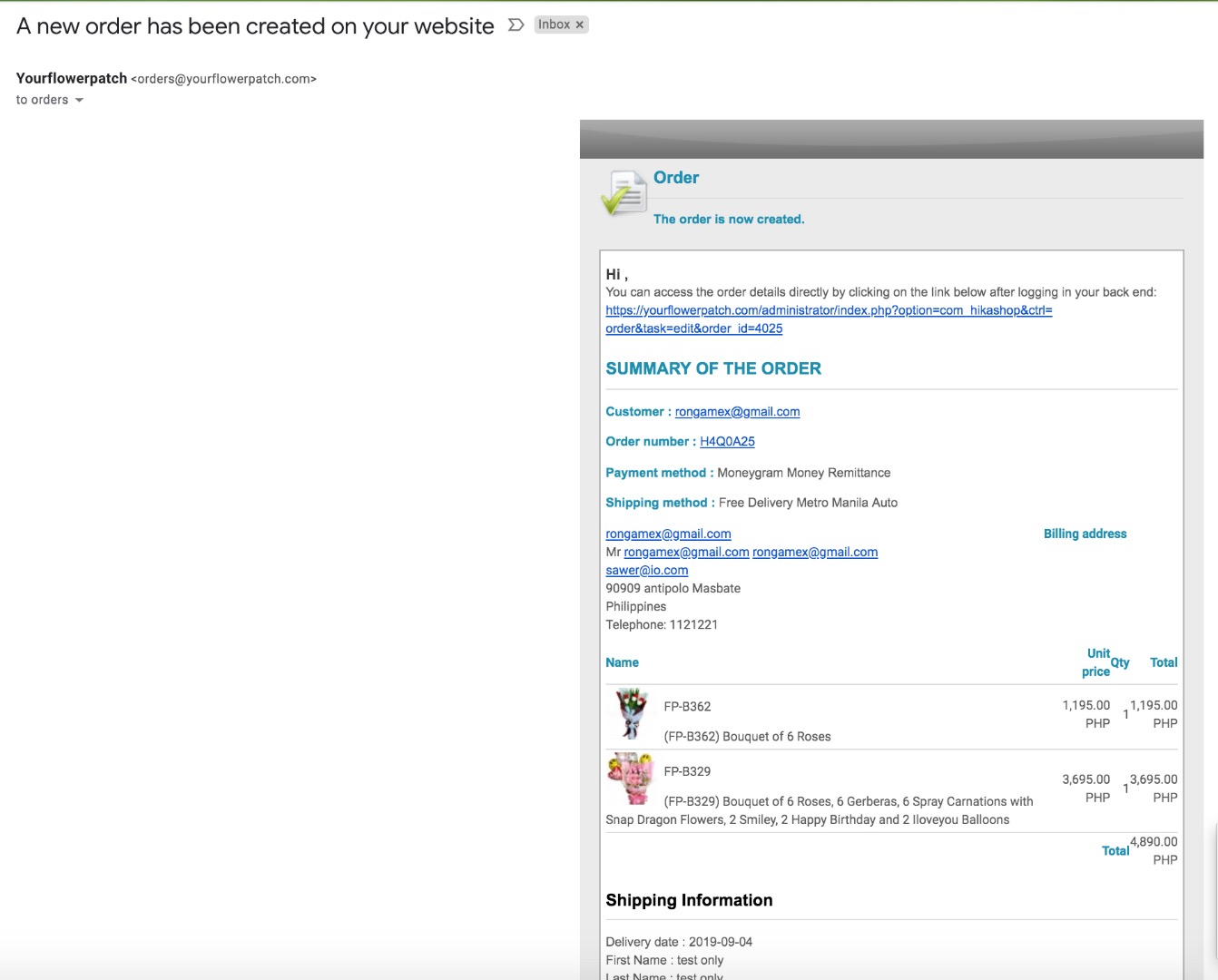
Task: Open the FP-B329 bouquet thumbnail image
Action: [x=631, y=779]
